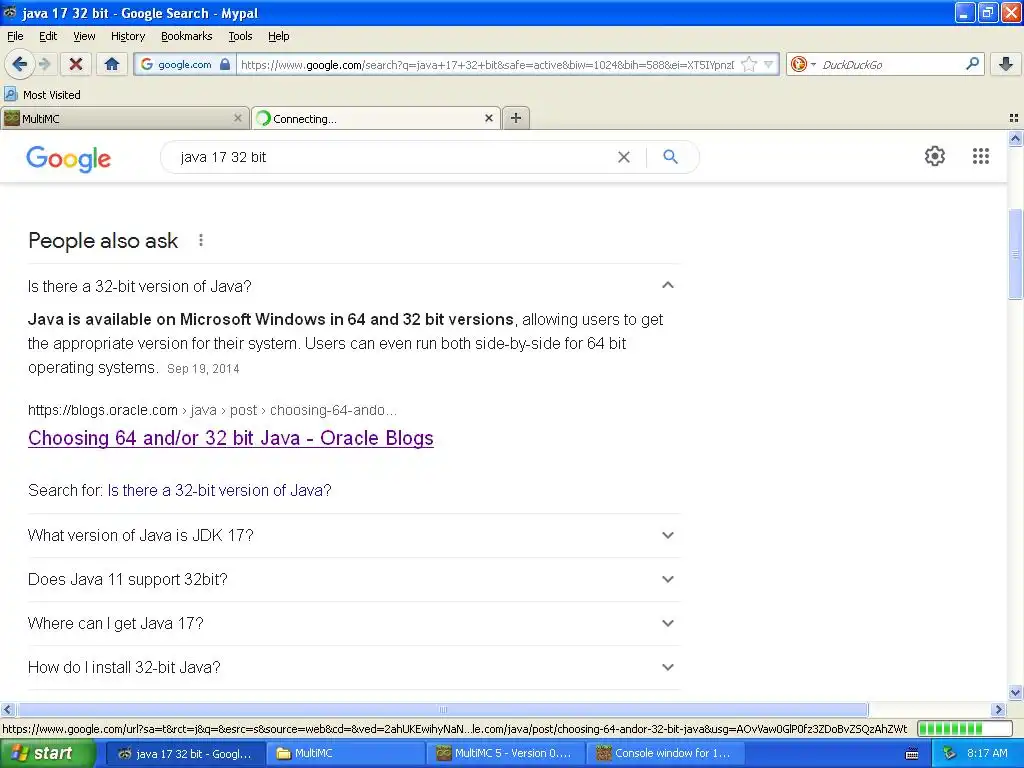The image size is (1024, 768).
Task: Click the system tray icon beside clock
Action: (950, 754)
